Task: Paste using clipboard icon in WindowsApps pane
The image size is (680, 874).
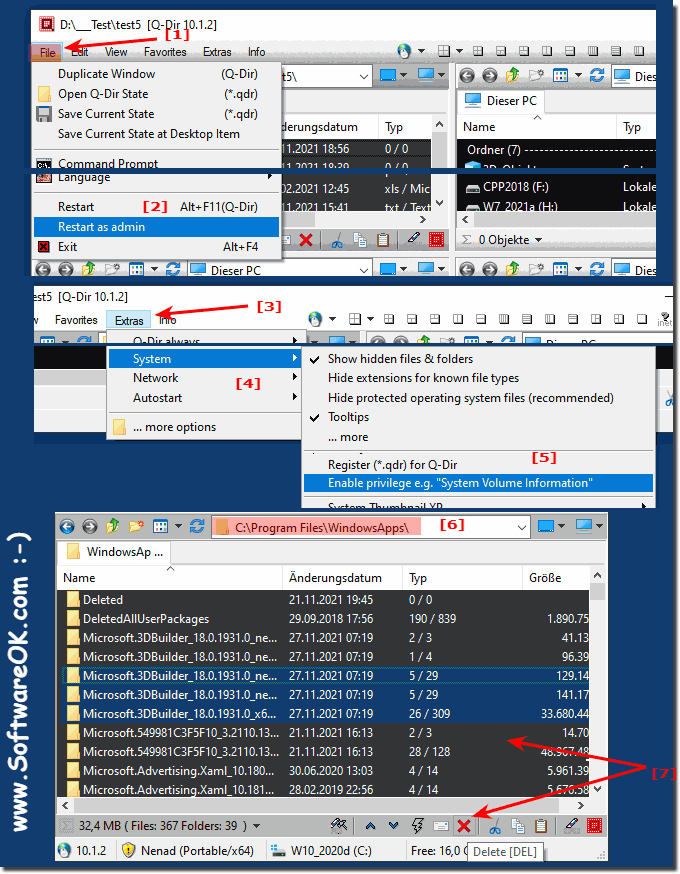Action: 540,826
